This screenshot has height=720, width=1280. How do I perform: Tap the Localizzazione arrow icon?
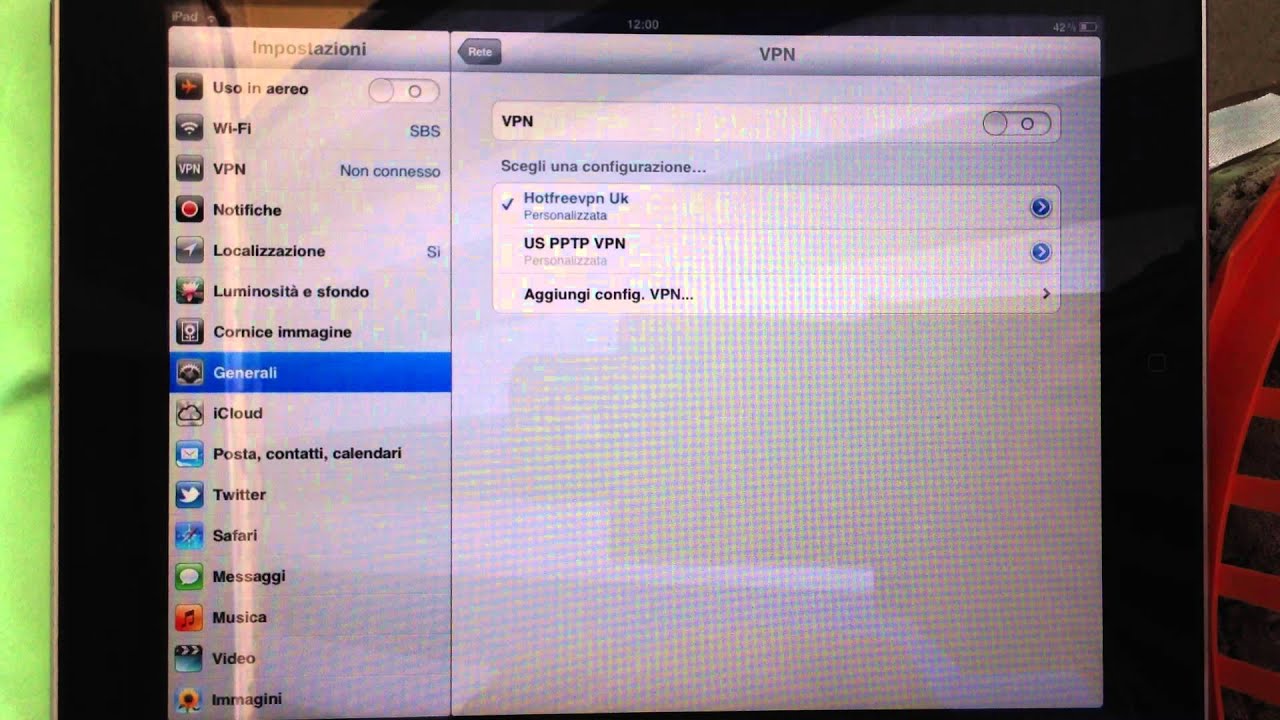tap(189, 250)
